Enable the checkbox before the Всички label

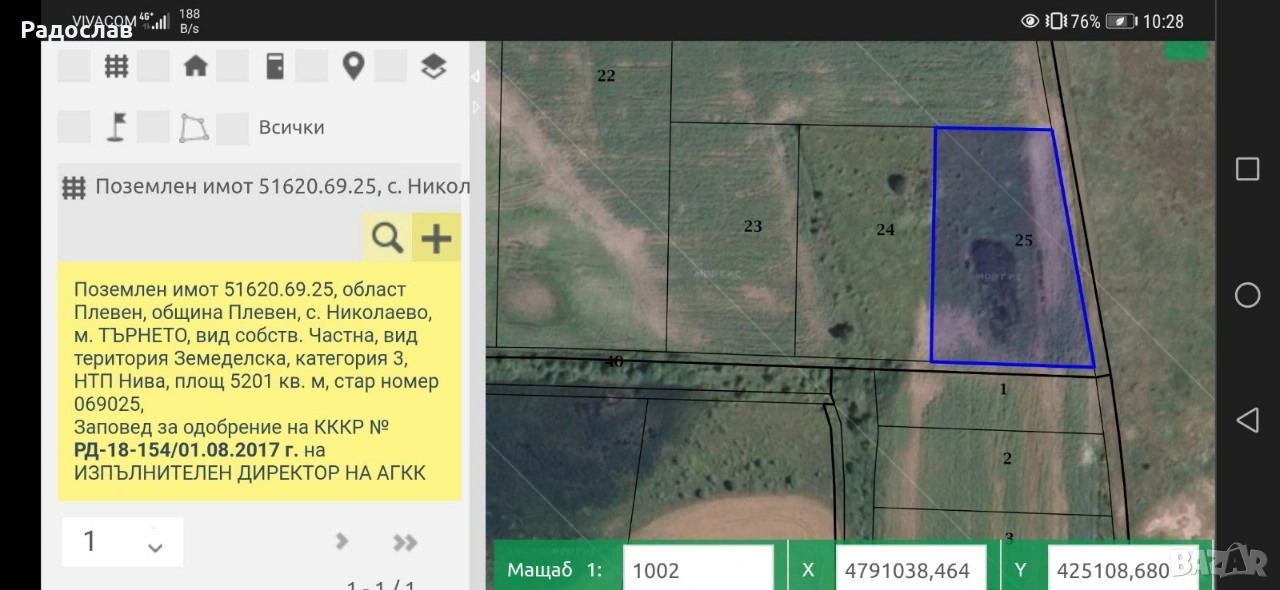pos(232,128)
